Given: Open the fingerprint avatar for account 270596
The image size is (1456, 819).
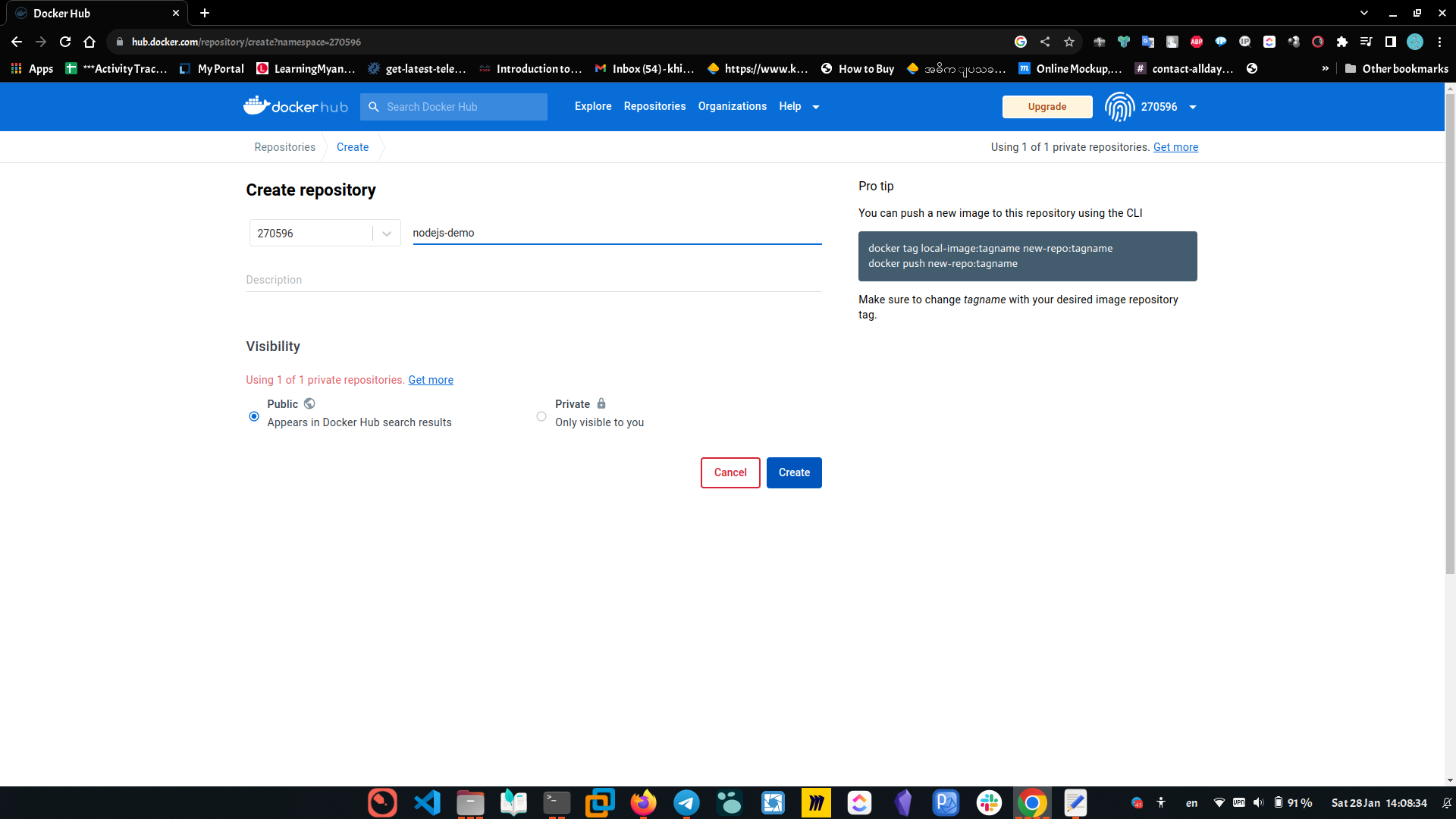Looking at the screenshot, I should tap(1119, 107).
